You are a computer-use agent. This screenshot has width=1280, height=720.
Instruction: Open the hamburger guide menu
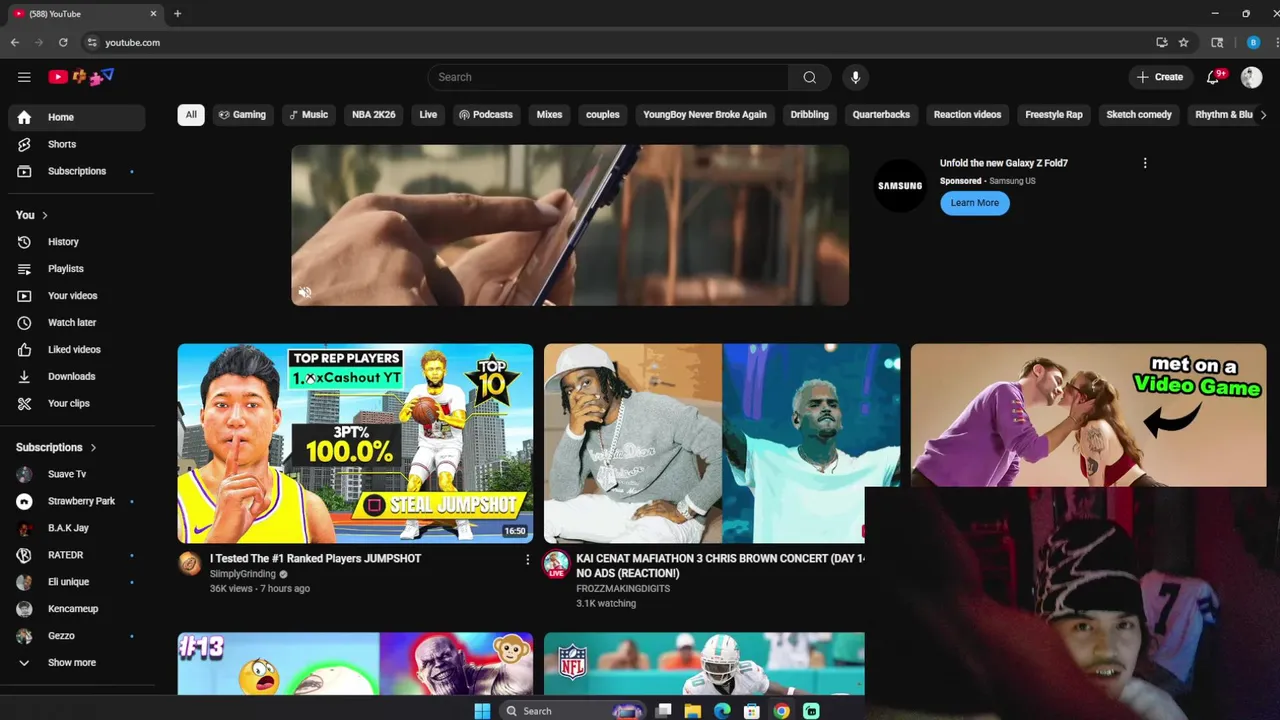click(24, 77)
